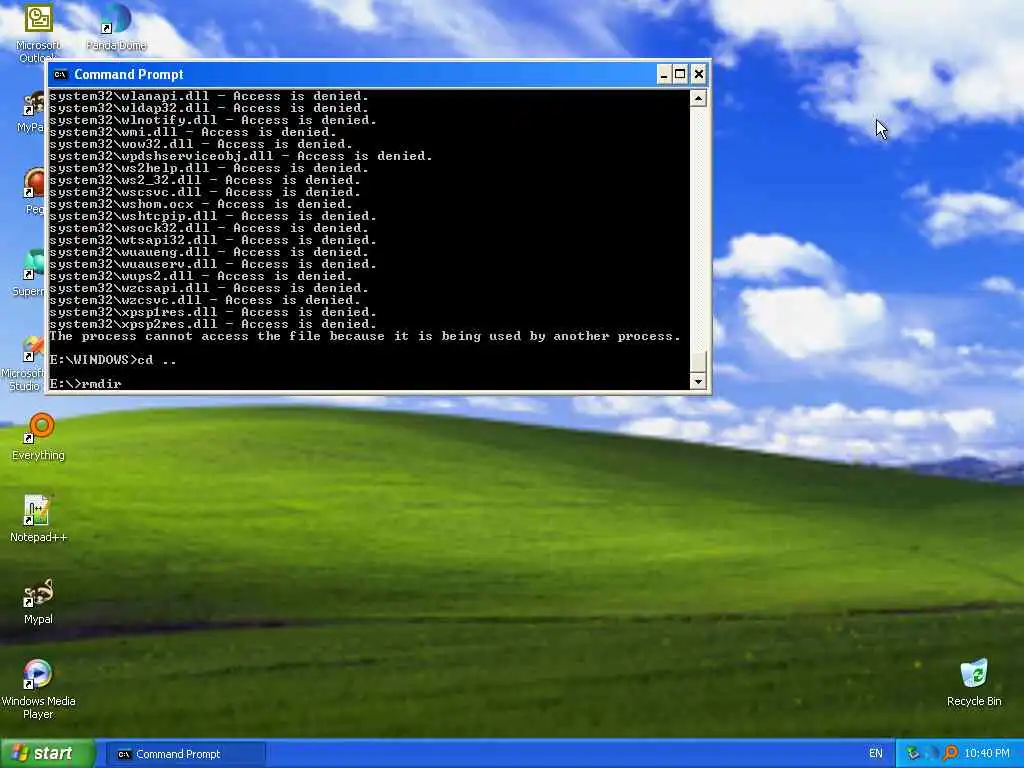Click the 'wsock32.dll' output line
The height and width of the screenshot is (768, 1024).
pyautogui.click(x=209, y=228)
